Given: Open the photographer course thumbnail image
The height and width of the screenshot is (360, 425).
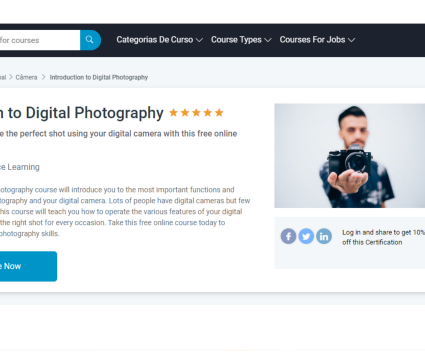Looking at the screenshot, I should tap(350, 156).
